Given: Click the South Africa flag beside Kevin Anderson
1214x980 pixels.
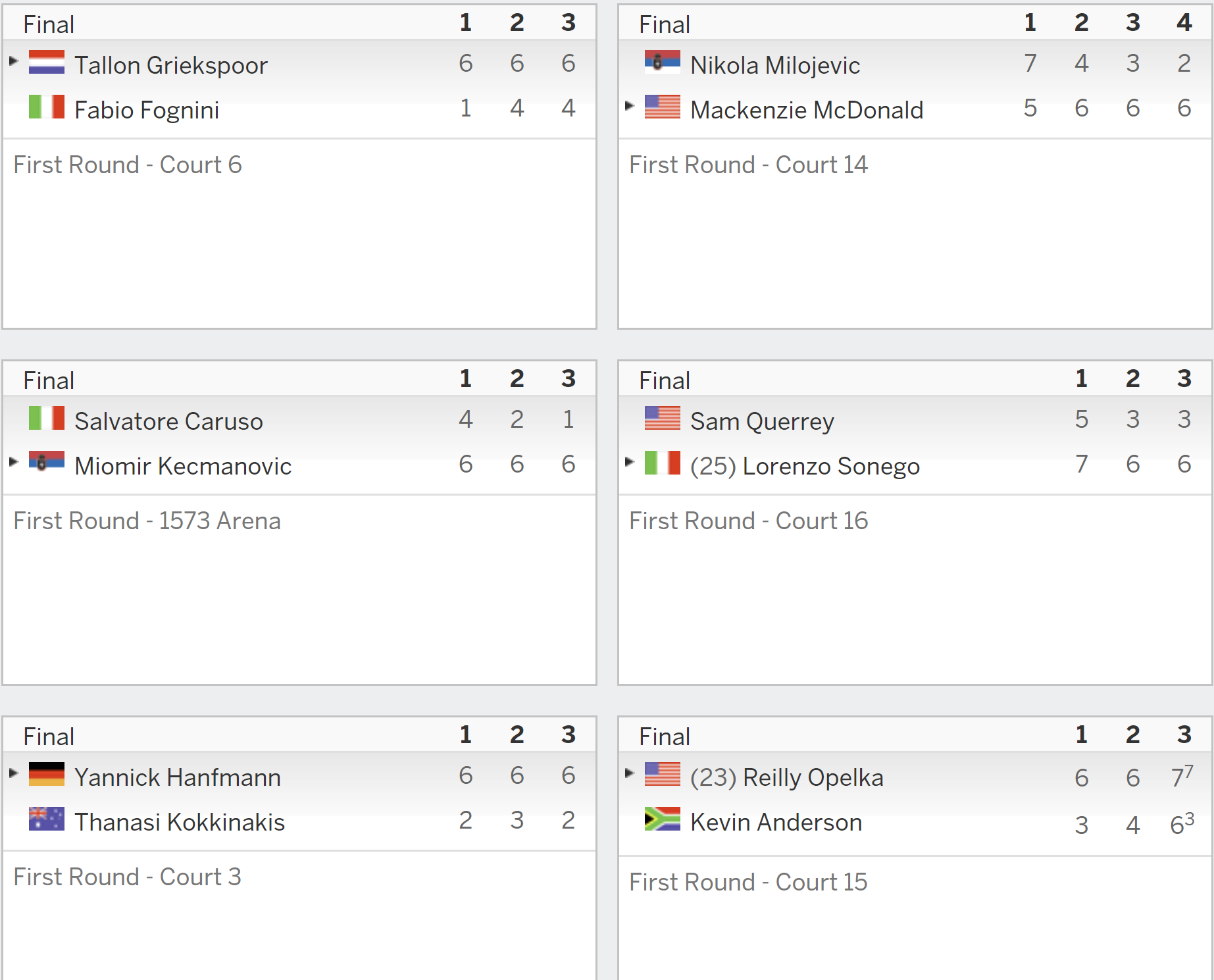Looking at the screenshot, I should (x=663, y=819).
